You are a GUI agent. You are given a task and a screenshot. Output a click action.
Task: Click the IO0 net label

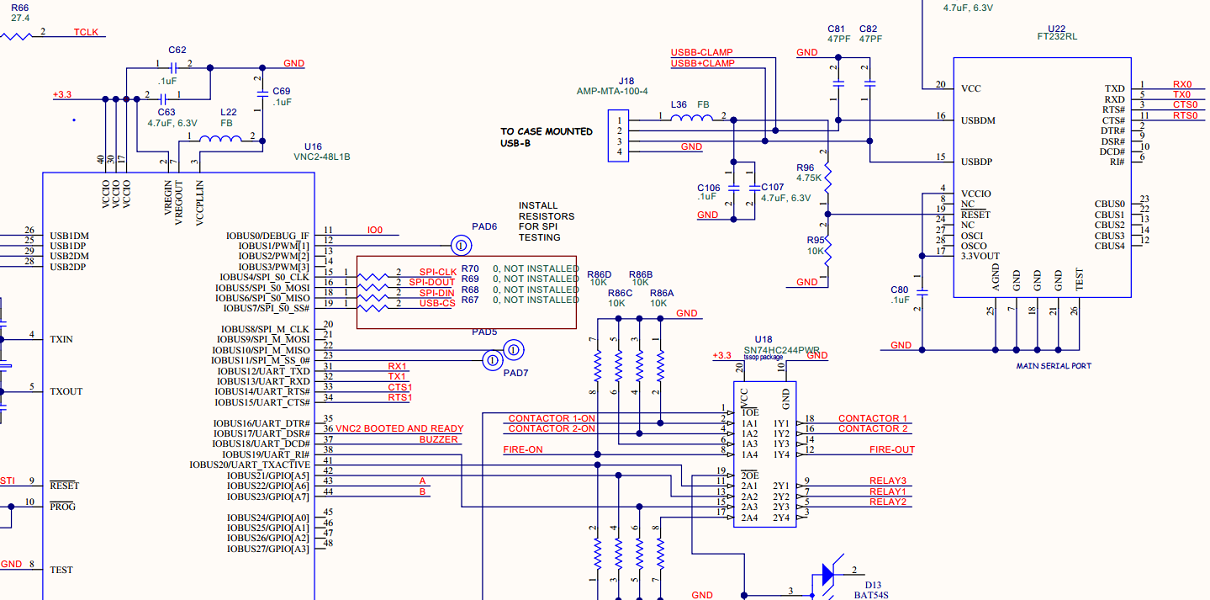(375, 230)
